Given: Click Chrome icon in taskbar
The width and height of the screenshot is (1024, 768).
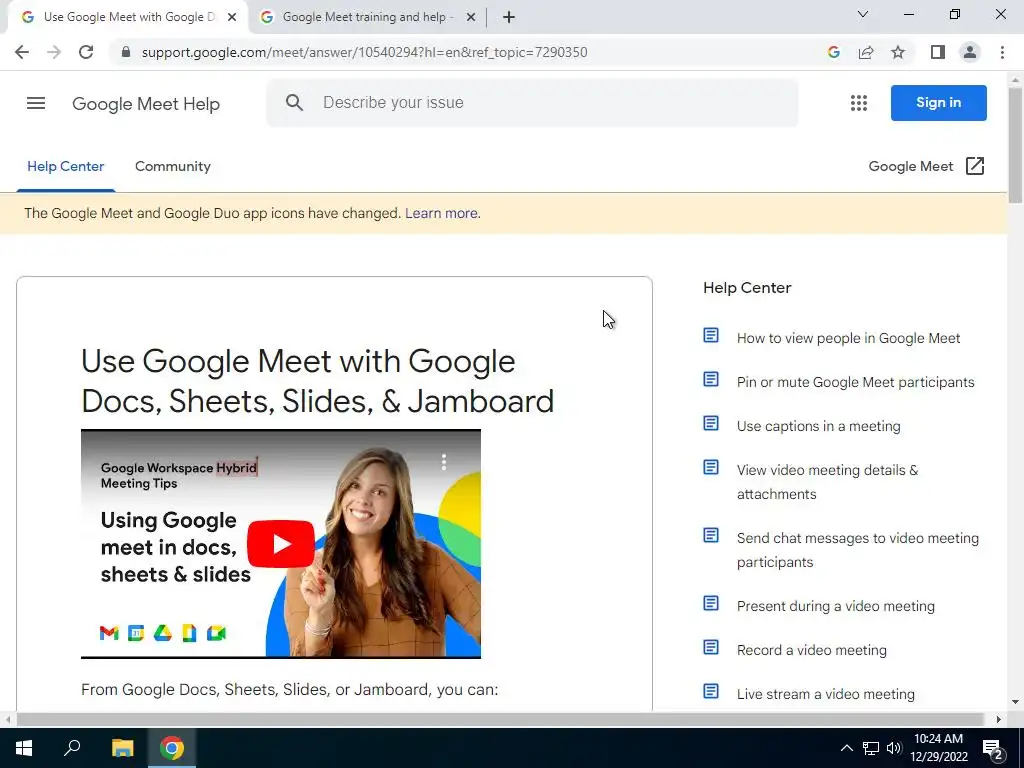Looking at the screenshot, I should pos(172,748).
